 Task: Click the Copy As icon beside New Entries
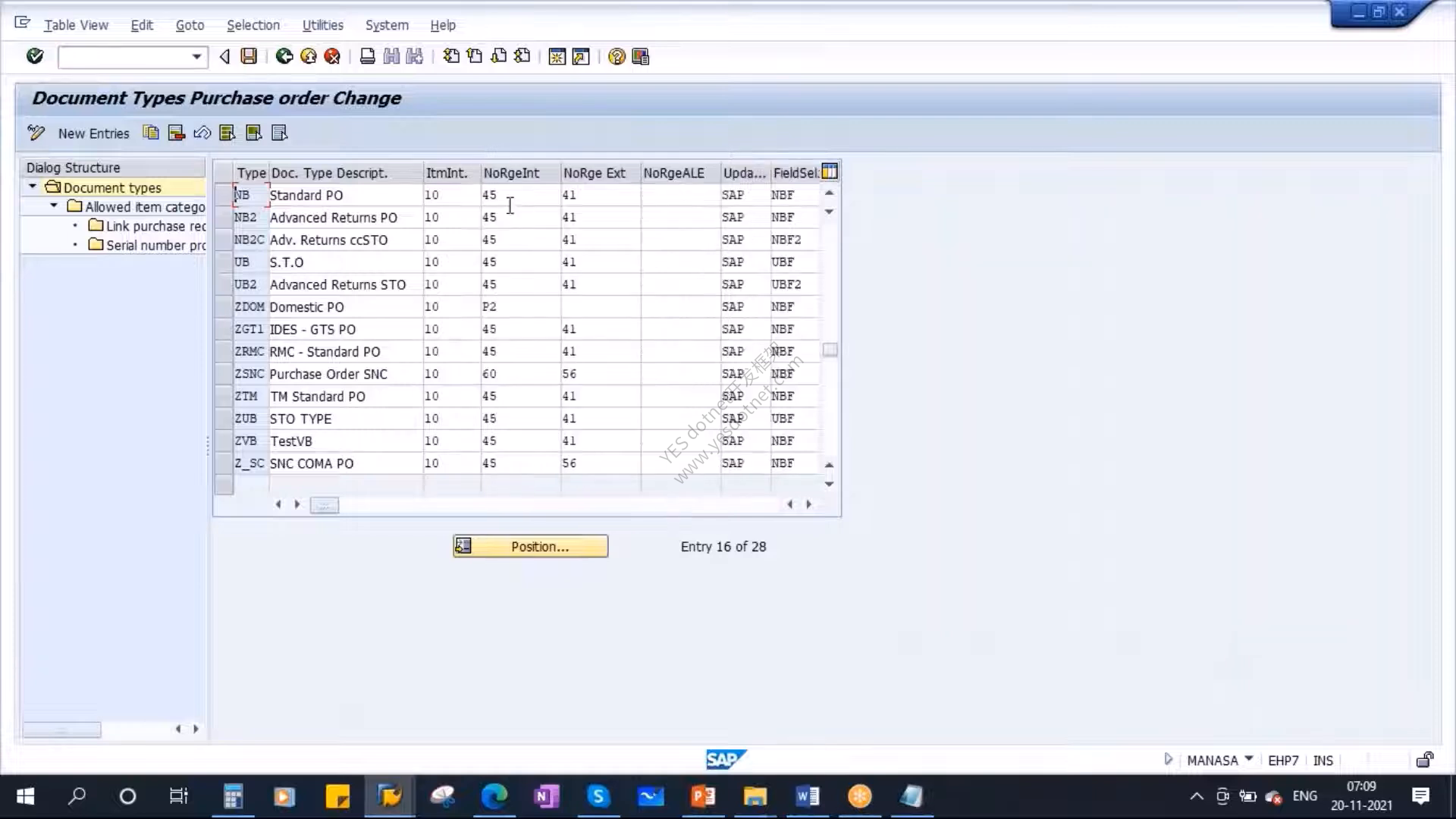click(151, 133)
